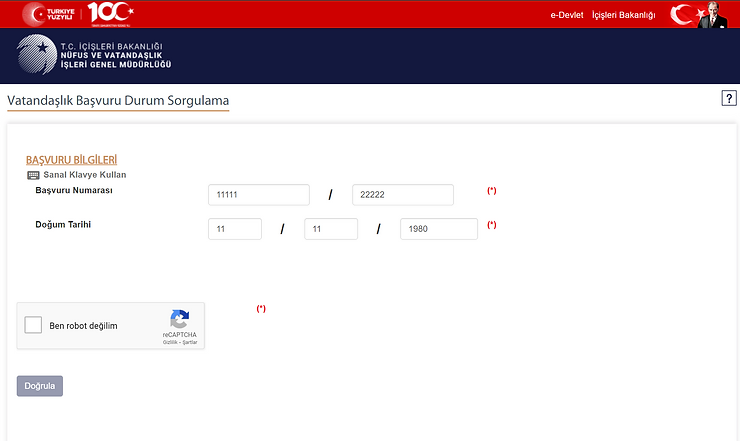Open the reCAPTCHA Şartlar link

point(190,342)
